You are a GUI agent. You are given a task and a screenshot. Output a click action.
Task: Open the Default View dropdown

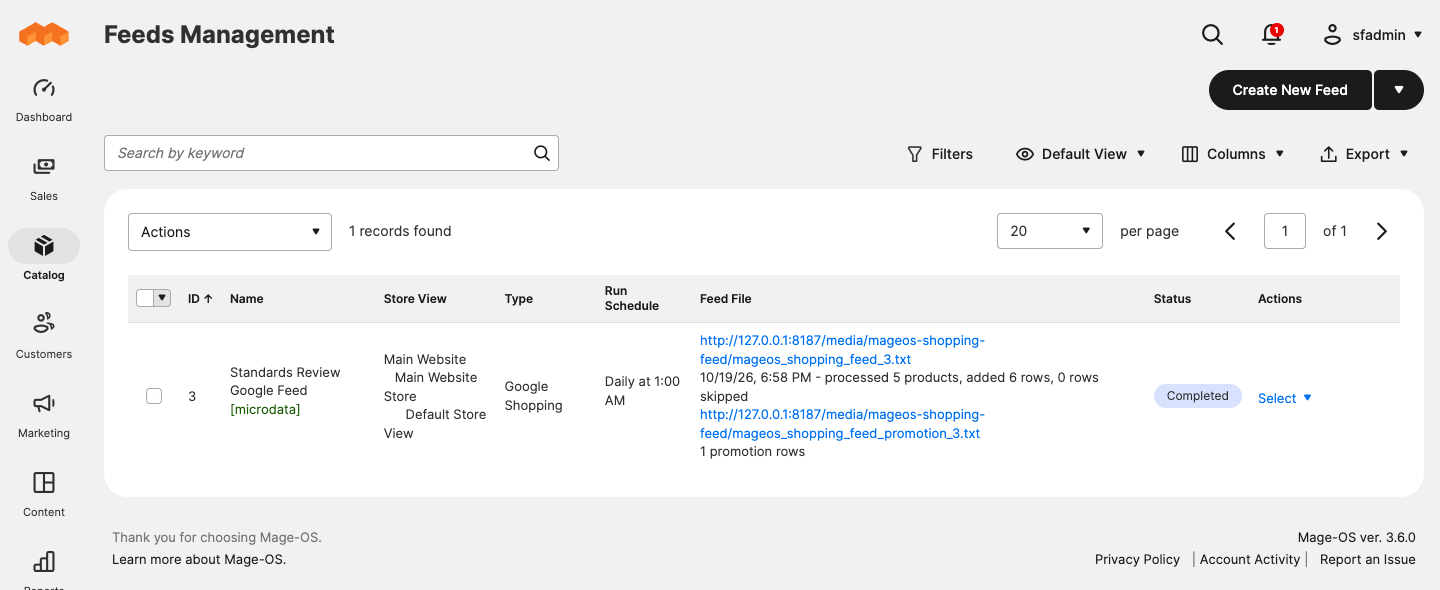tap(1081, 154)
